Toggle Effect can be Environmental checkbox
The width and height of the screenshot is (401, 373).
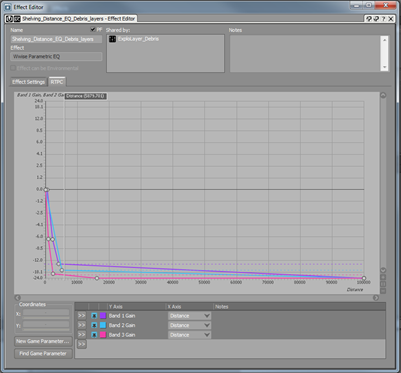tap(13, 68)
